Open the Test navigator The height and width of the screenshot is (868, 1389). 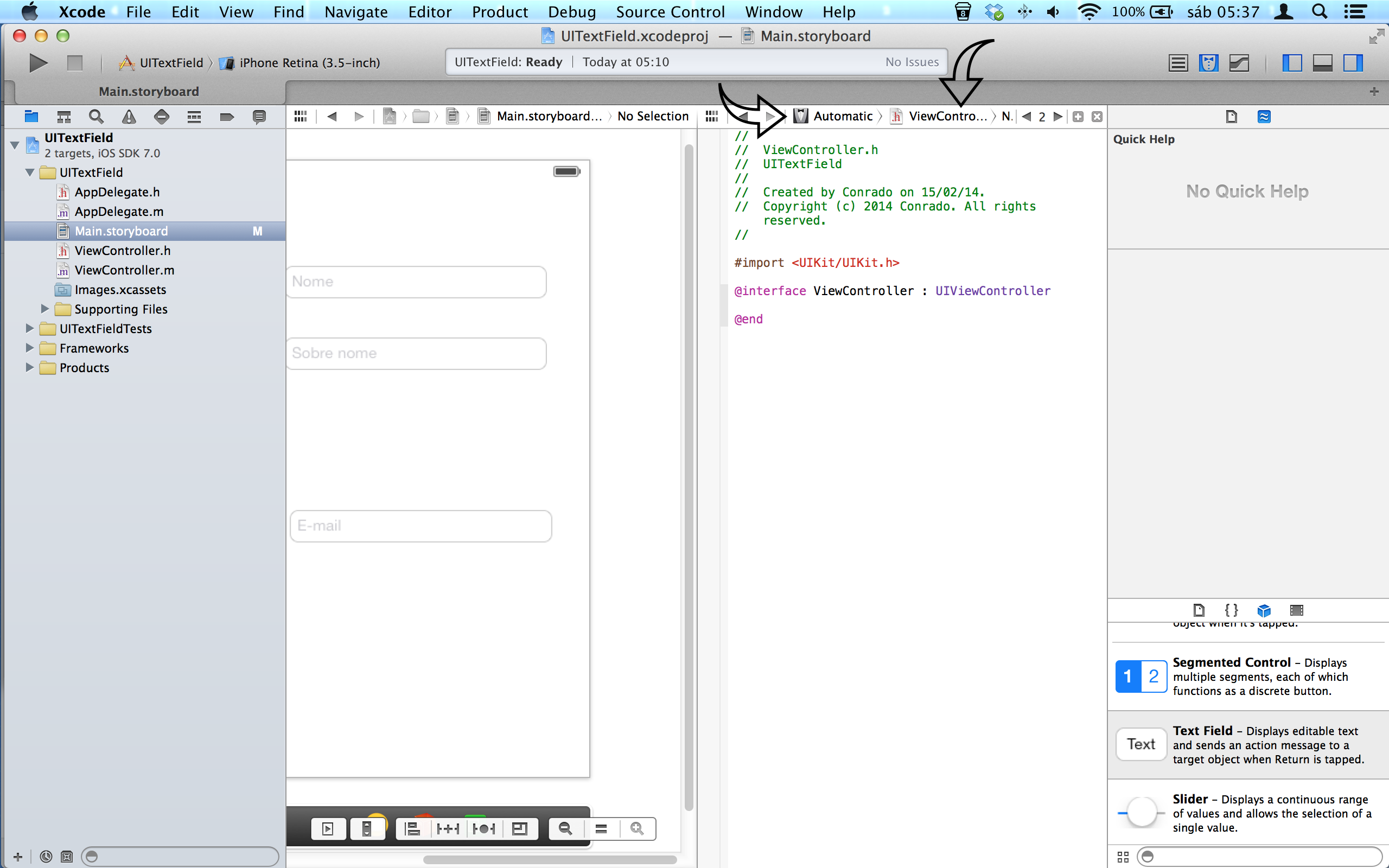[x=162, y=117]
